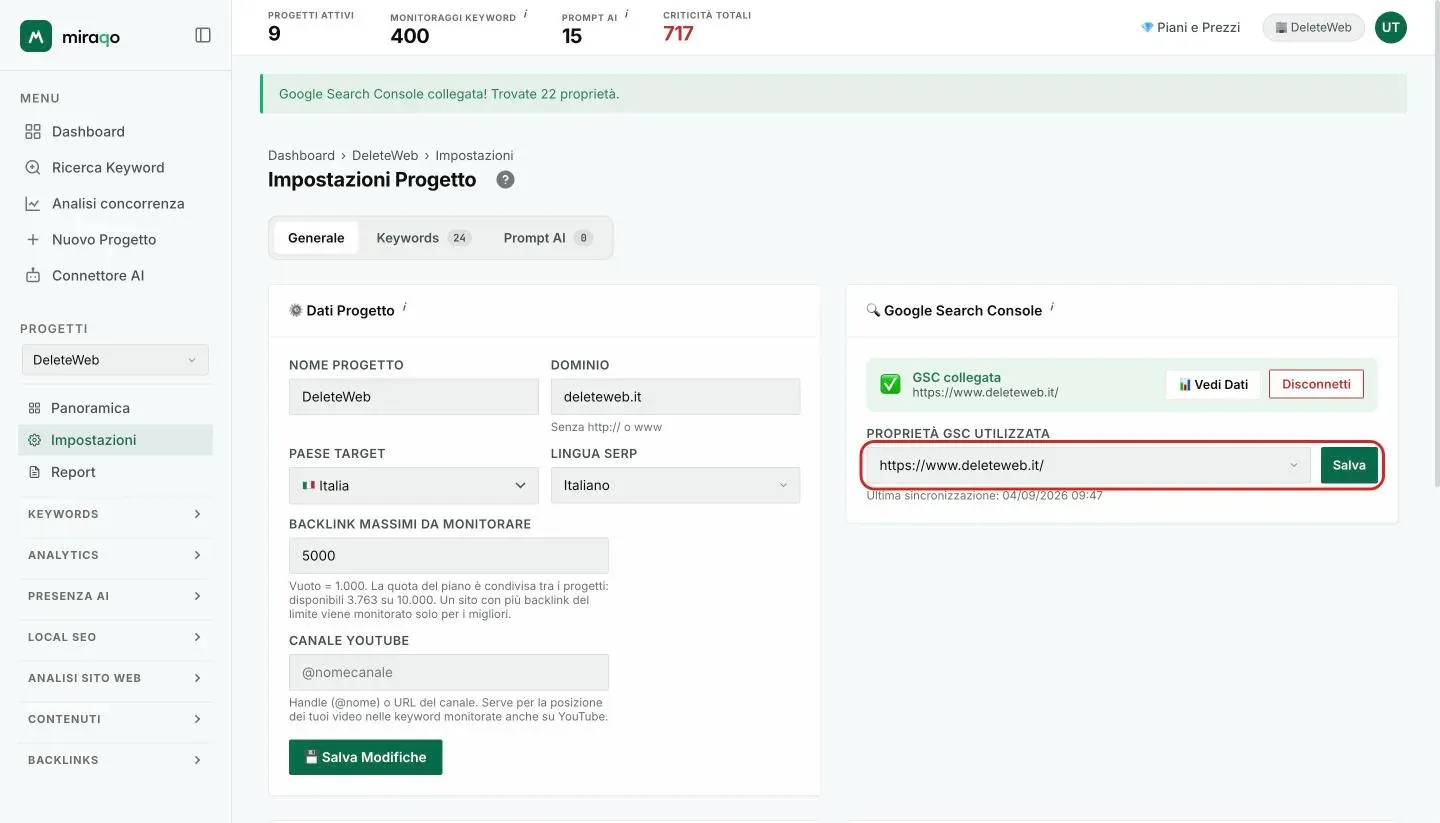Click the plus icon next to Nuovo Progetto
The image size is (1440, 823).
click(33, 239)
